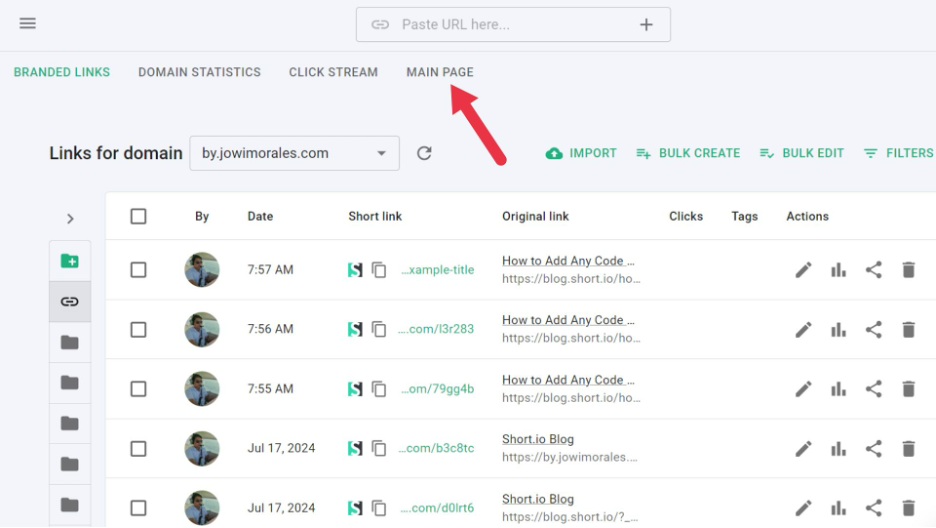Select the com/b3c8tc row checkbox
The height and width of the screenshot is (528, 936).
(x=138, y=449)
